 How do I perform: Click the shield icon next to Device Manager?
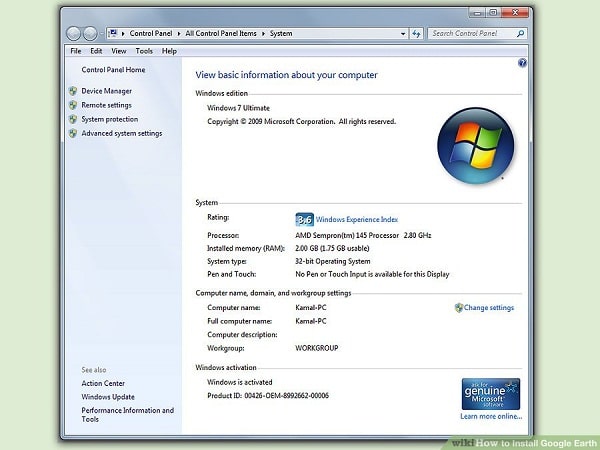coord(73,91)
